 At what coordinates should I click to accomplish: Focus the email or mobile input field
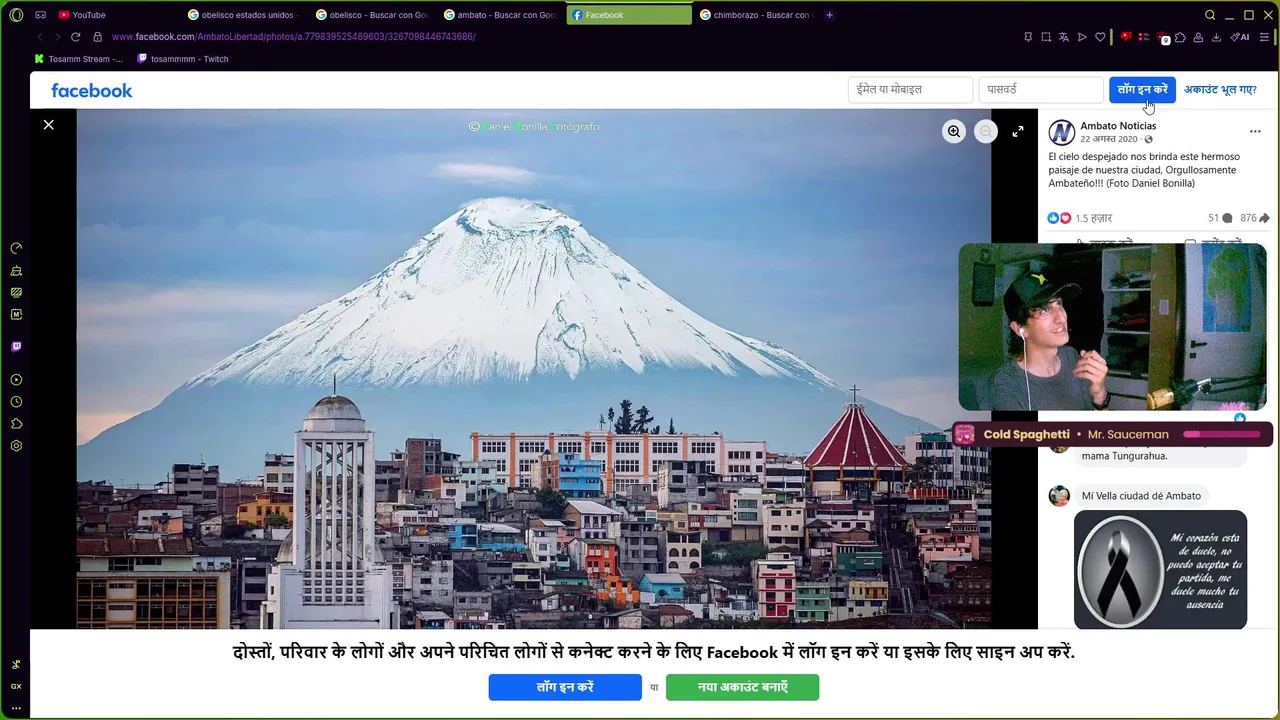click(910, 90)
